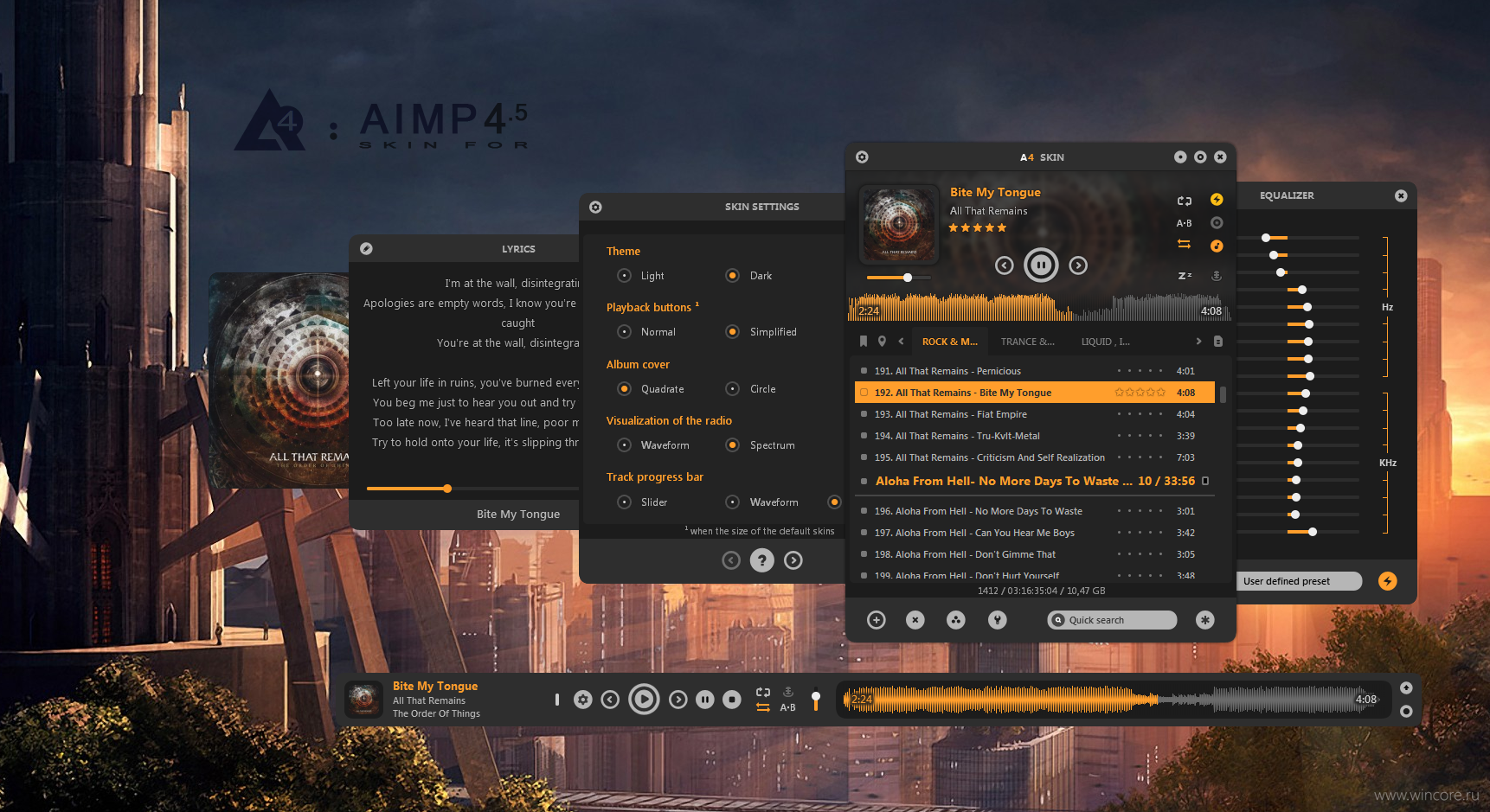Choose Waveform track progress bar option
This screenshot has width=1490, height=812.
[732, 502]
